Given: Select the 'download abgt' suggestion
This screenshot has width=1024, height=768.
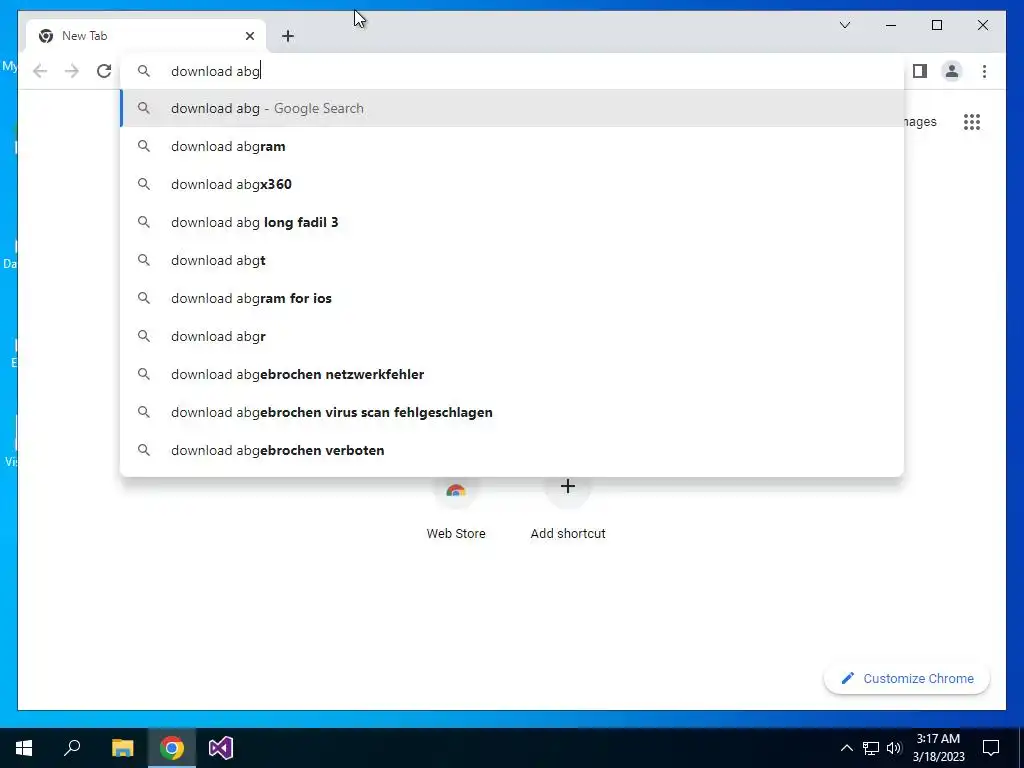Looking at the screenshot, I should pos(513,260).
